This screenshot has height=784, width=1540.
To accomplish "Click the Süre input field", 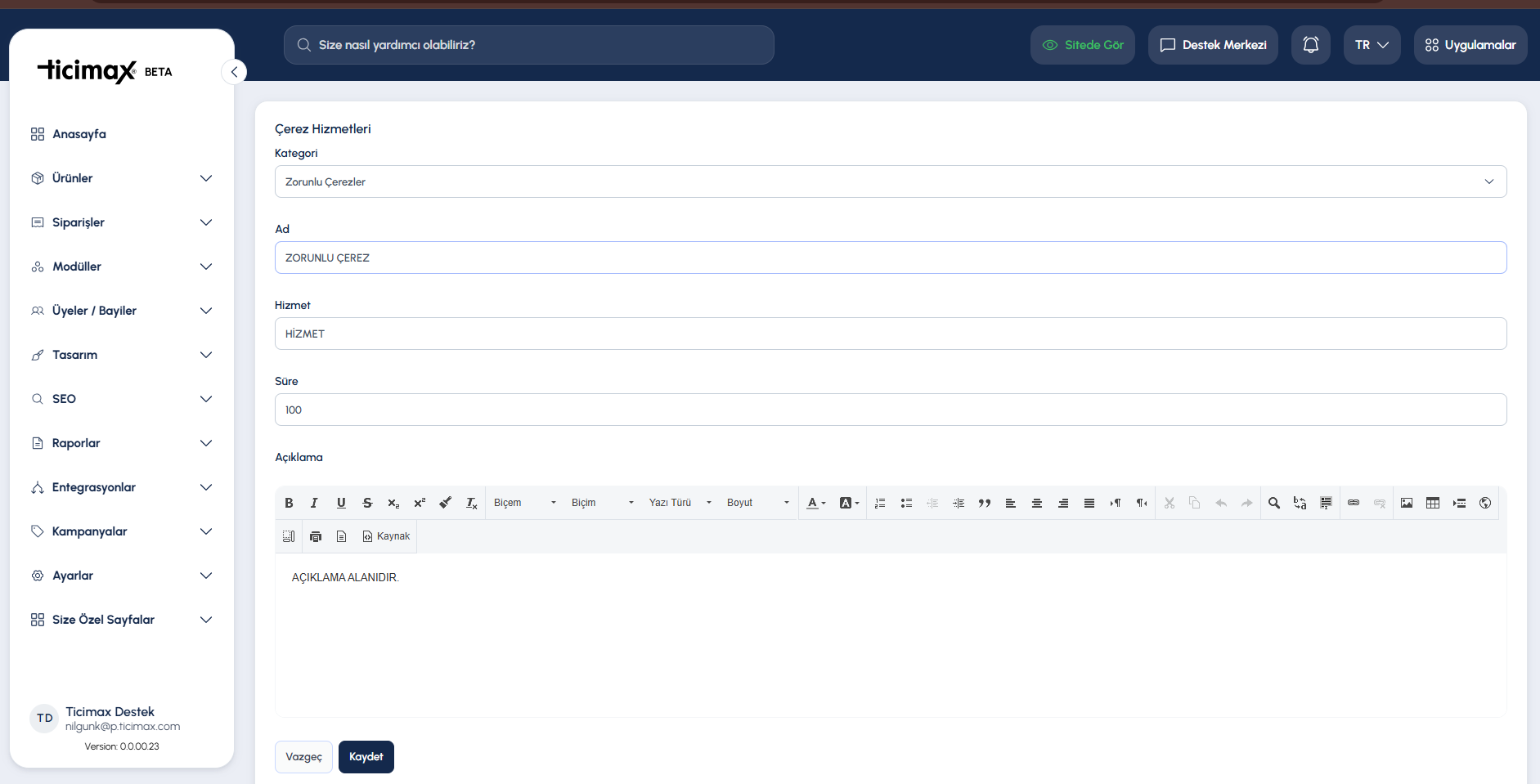I will 891,410.
